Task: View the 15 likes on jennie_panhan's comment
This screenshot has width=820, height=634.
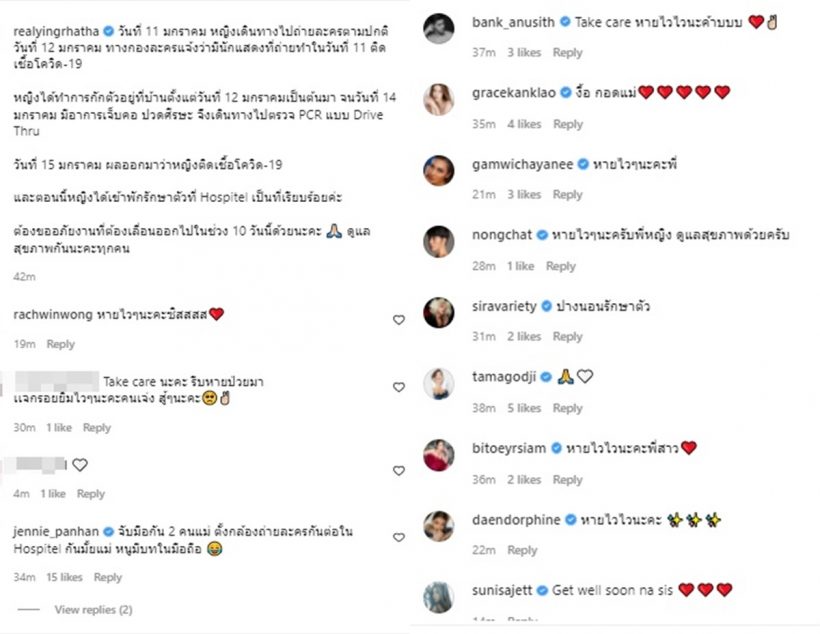Action: click(x=65, y=577)
